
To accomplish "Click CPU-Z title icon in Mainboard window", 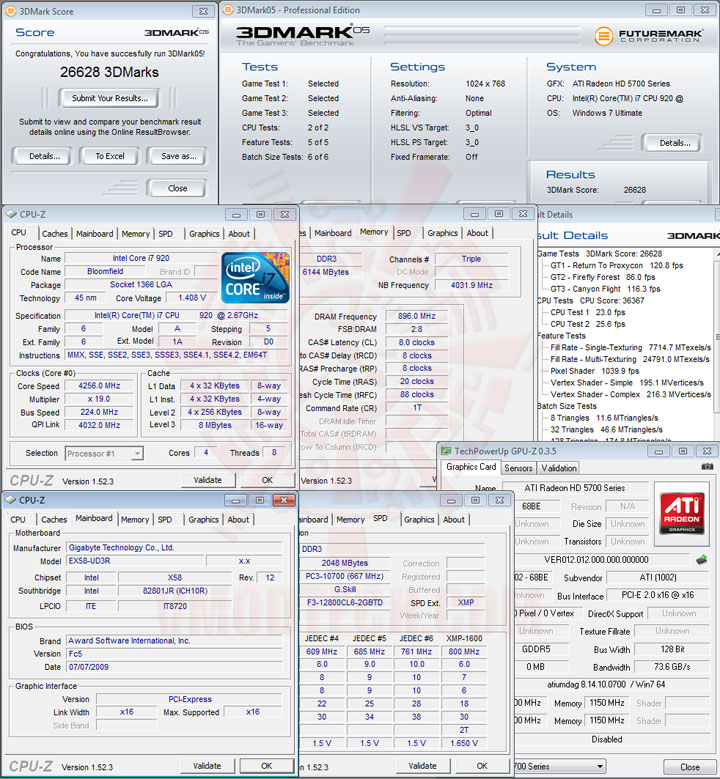I will (x=10, y=500).
